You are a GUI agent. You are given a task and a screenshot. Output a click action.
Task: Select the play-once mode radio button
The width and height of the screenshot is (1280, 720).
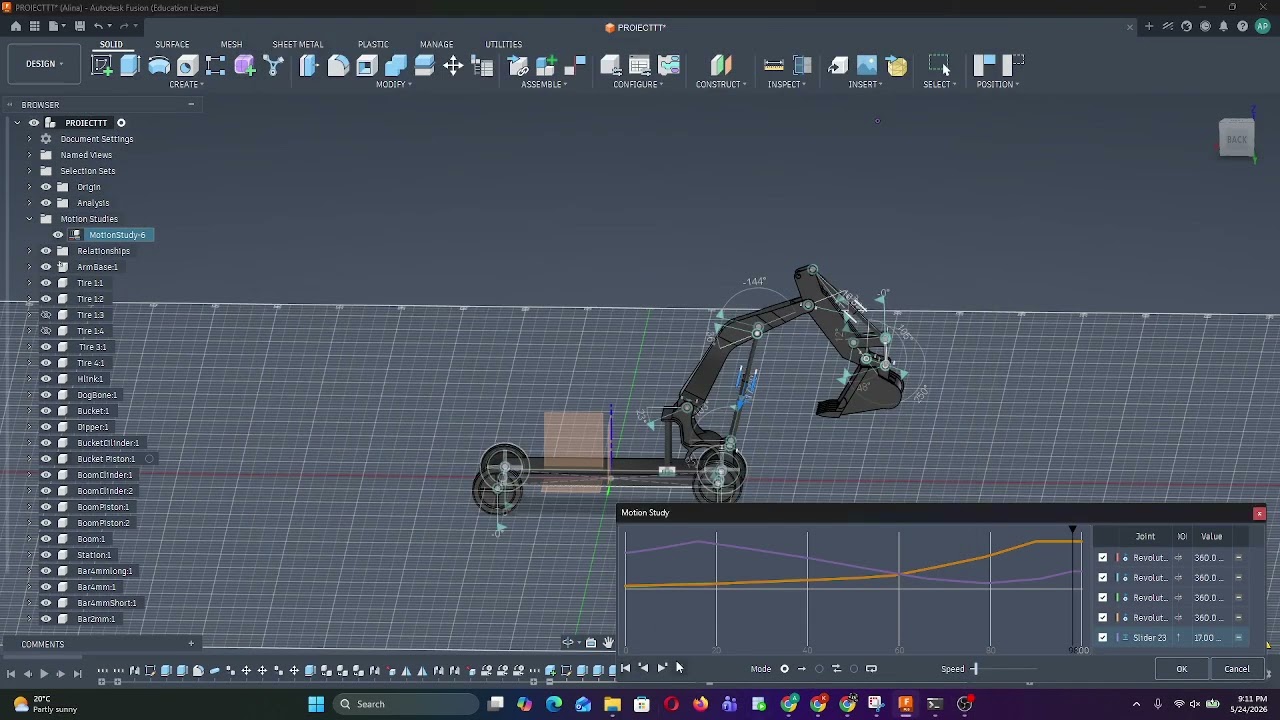[784, 669]
